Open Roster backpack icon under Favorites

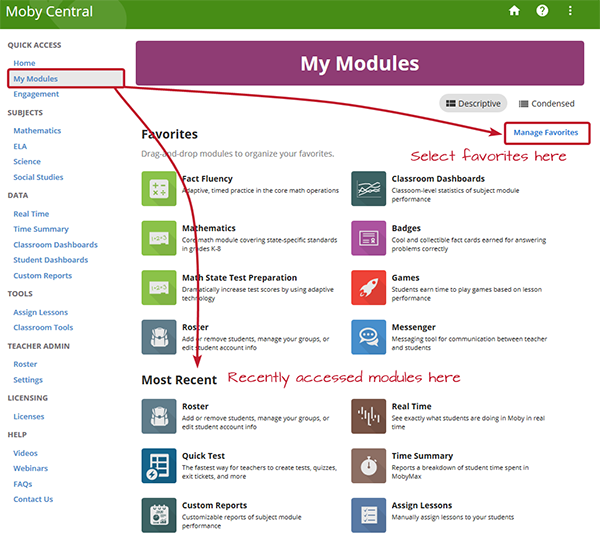[159, 337]
